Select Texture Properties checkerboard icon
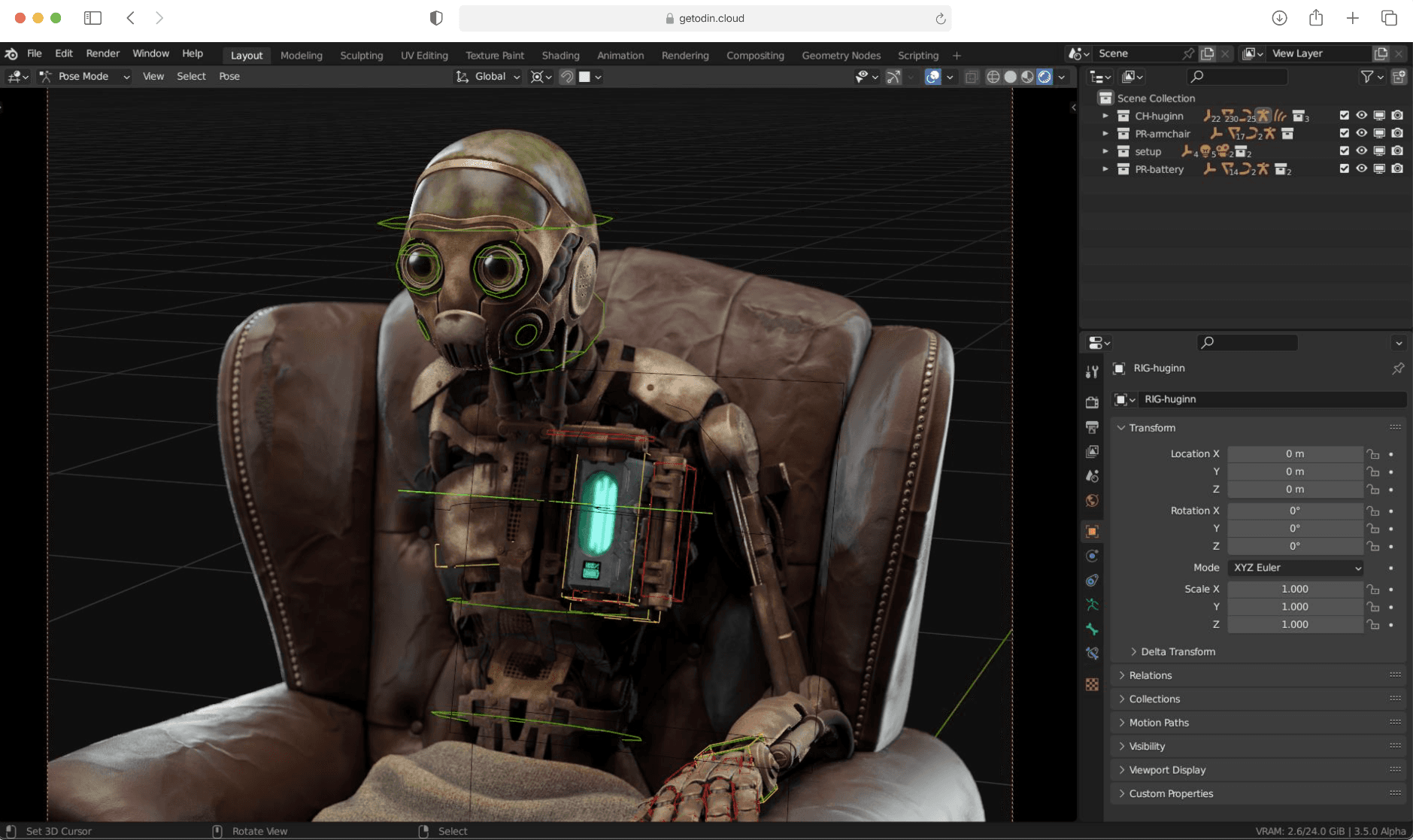This screenshot has width=1413, height=840. click(x=1093, y=685)
